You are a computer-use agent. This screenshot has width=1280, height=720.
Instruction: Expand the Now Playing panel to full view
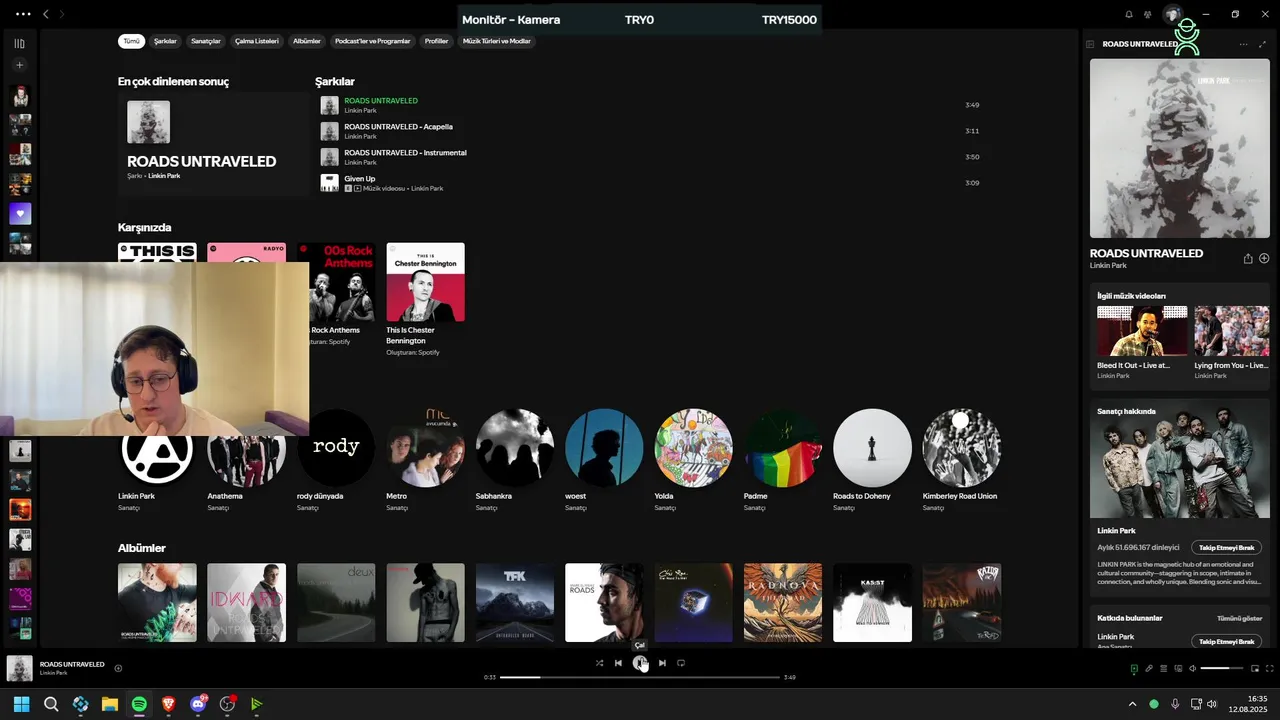(1262, 44)
